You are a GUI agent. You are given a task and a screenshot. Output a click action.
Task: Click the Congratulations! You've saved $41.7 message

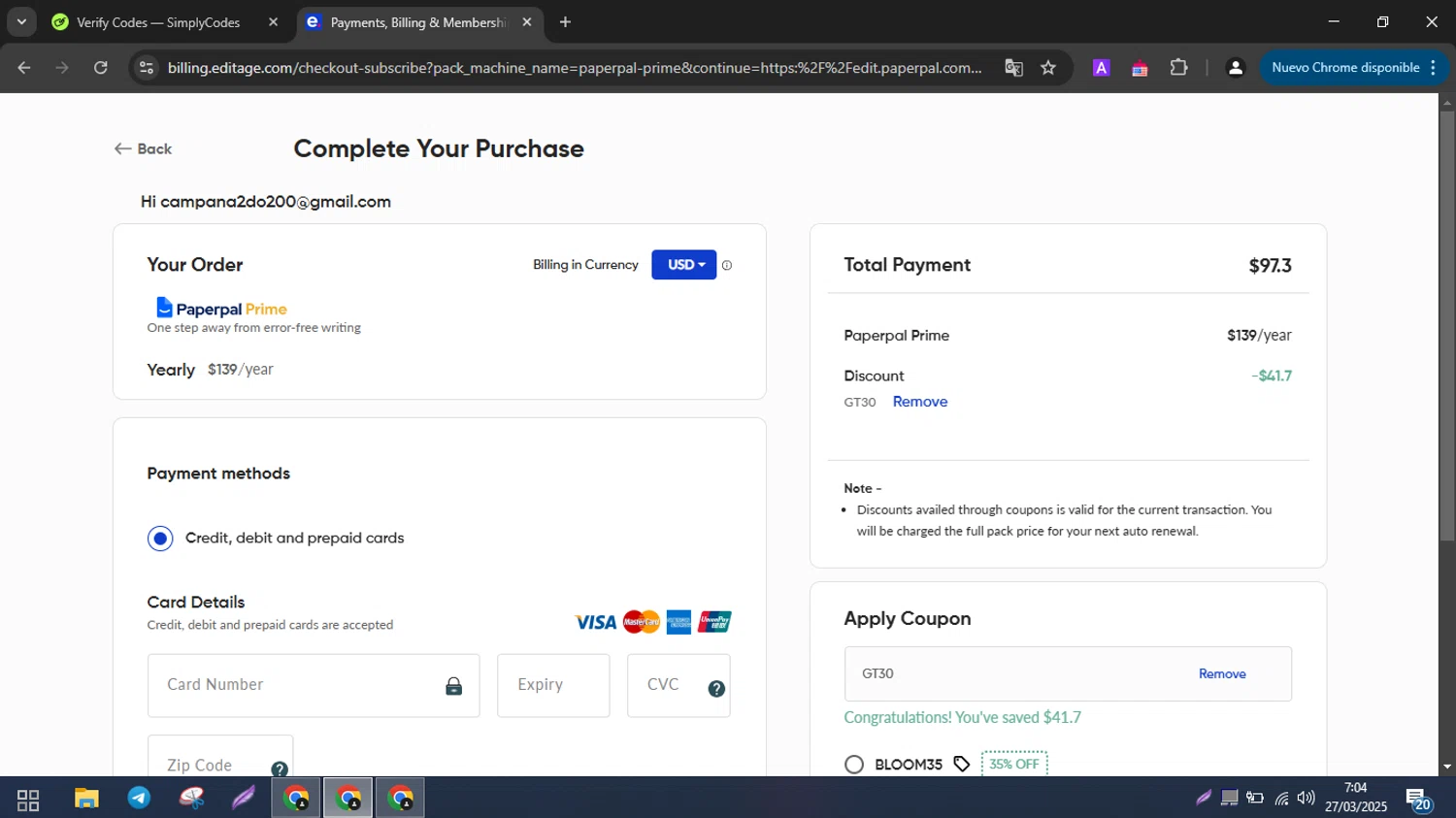pyautogui.click(x=962, y=718)
